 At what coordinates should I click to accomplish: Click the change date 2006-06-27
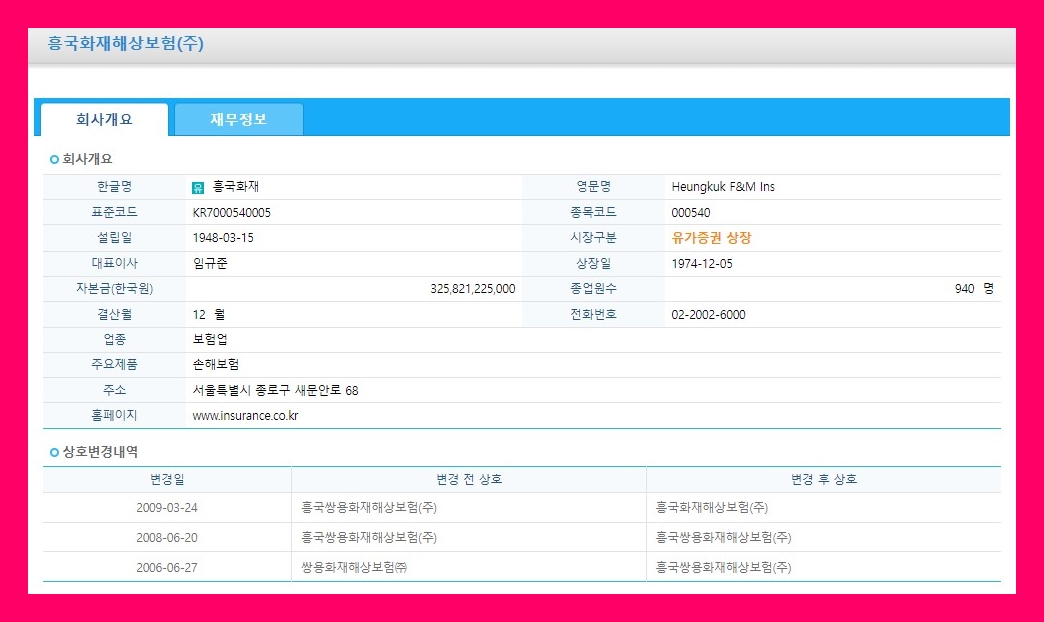pyautogui.click(x=166, y=568)
